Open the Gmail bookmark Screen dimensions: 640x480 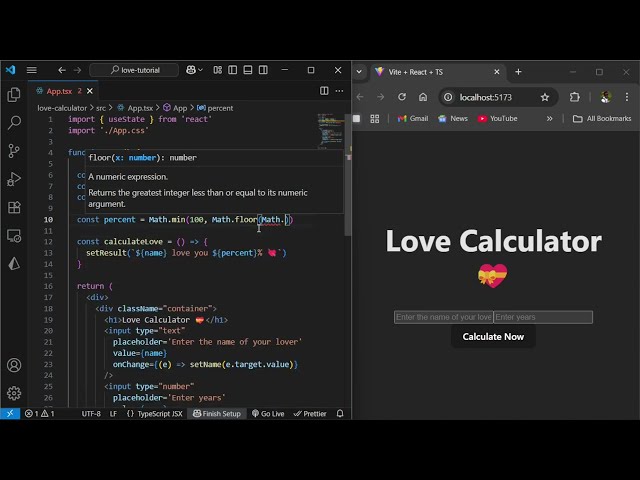tap(413, 119)
